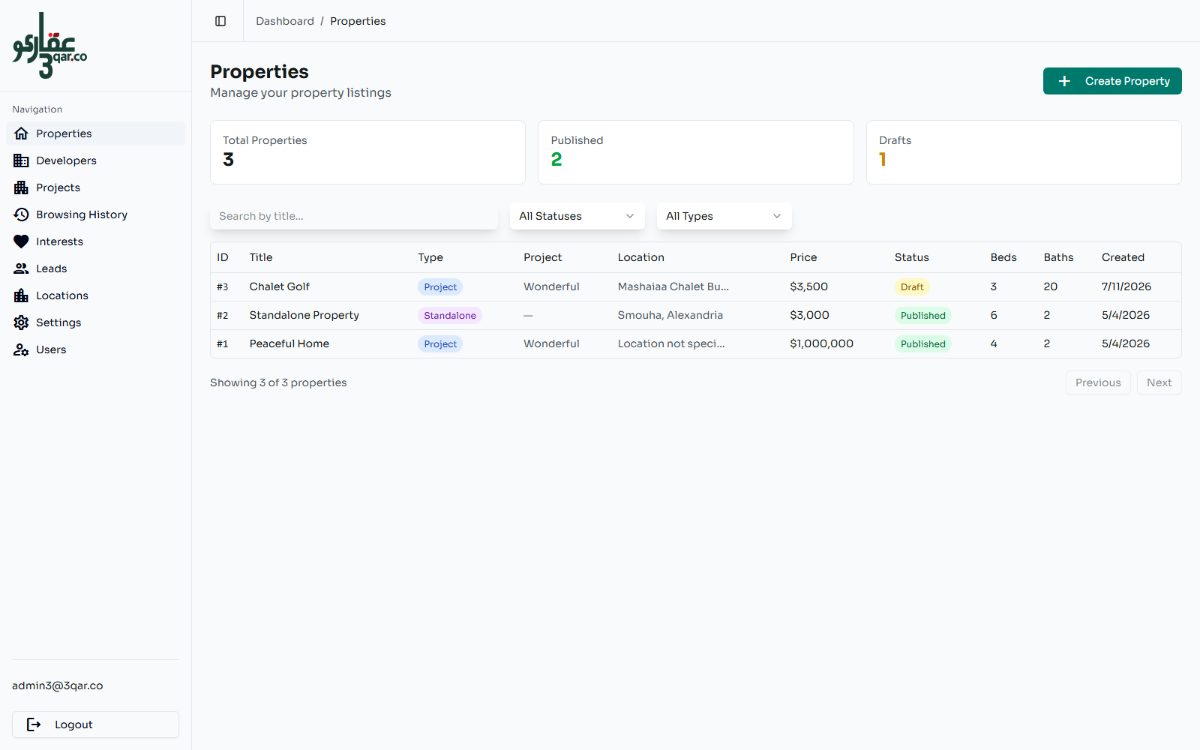The height and width of the screenshot is (750, 1200).
Task: Click the $1,000,000 price cell
Action: [822, 344]
